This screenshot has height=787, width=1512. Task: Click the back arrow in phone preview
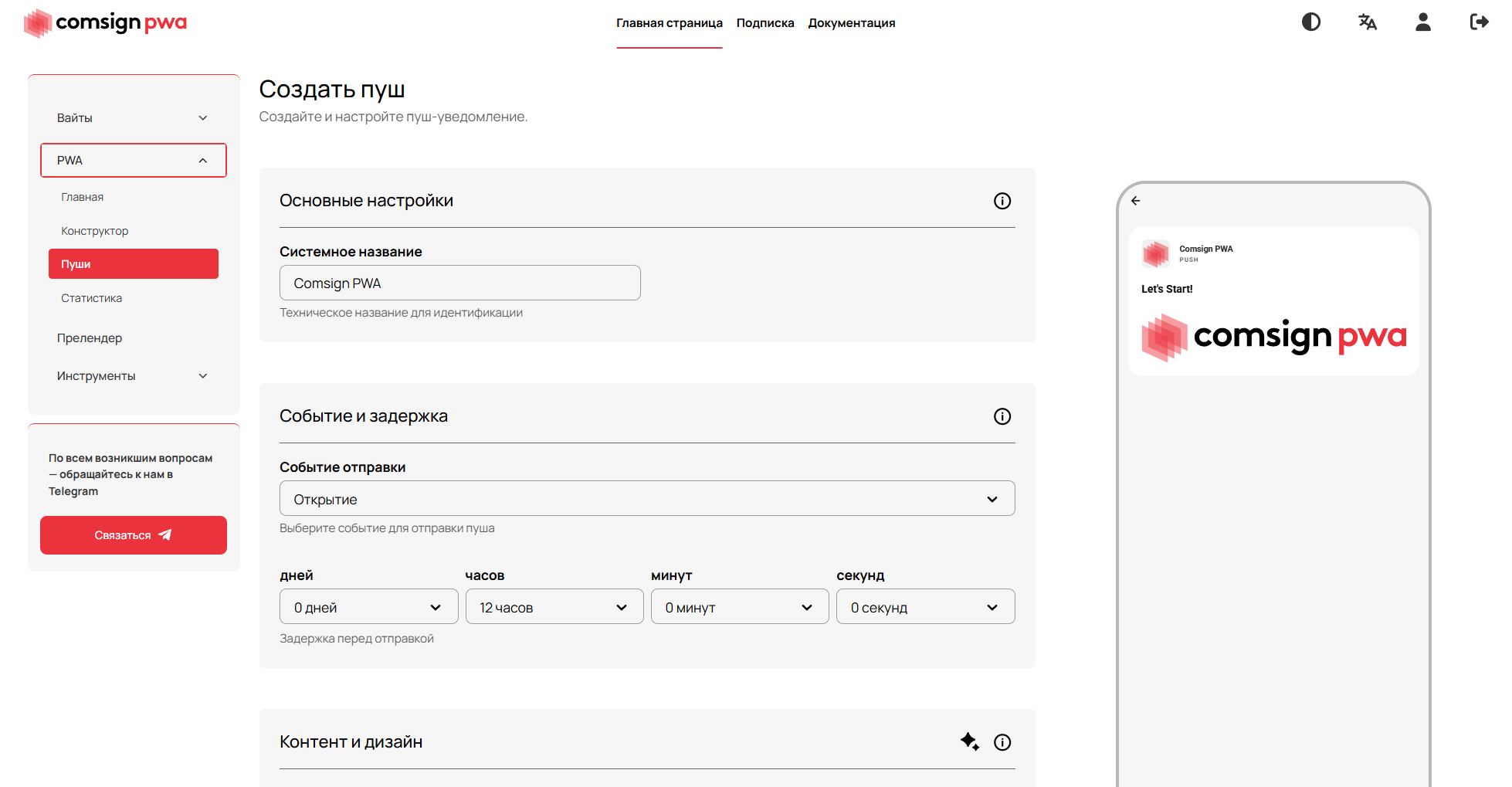(1136, 201)
